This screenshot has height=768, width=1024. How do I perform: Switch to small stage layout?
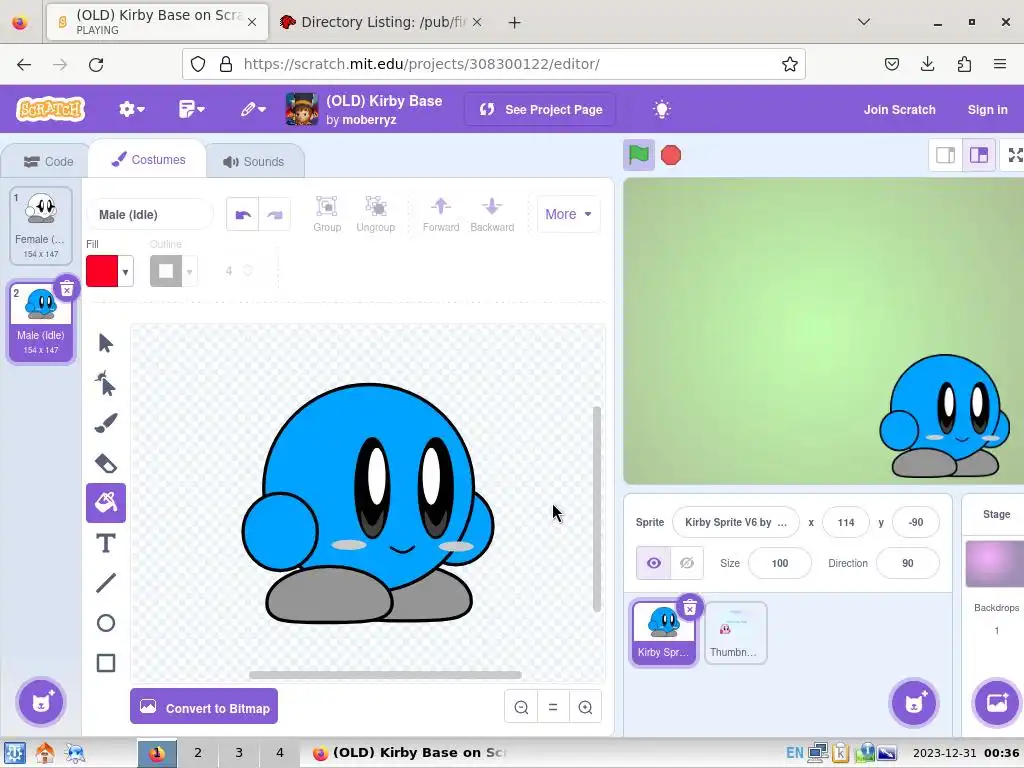pos(946,155)
